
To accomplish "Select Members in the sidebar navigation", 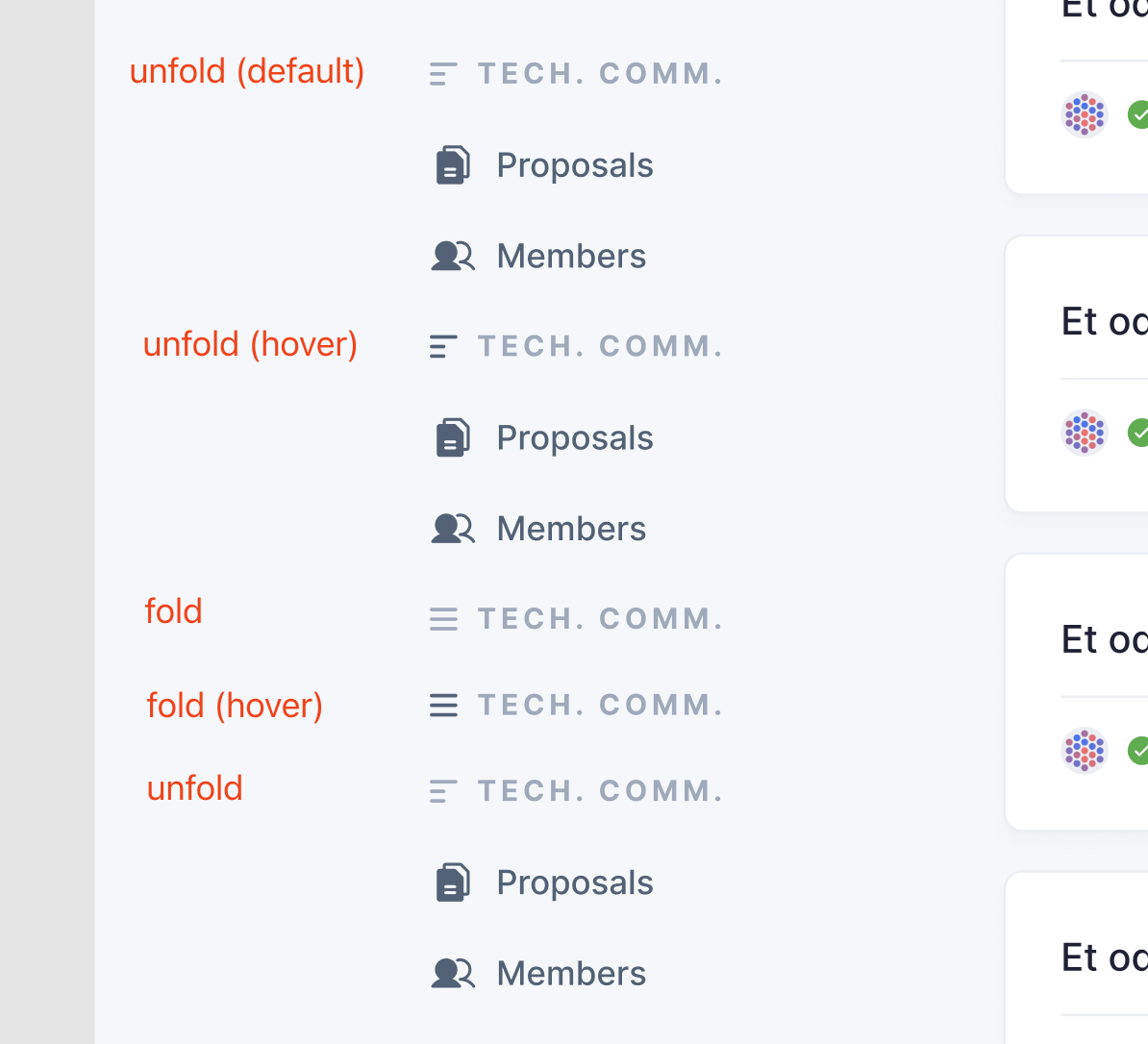I will pos(570,256).
